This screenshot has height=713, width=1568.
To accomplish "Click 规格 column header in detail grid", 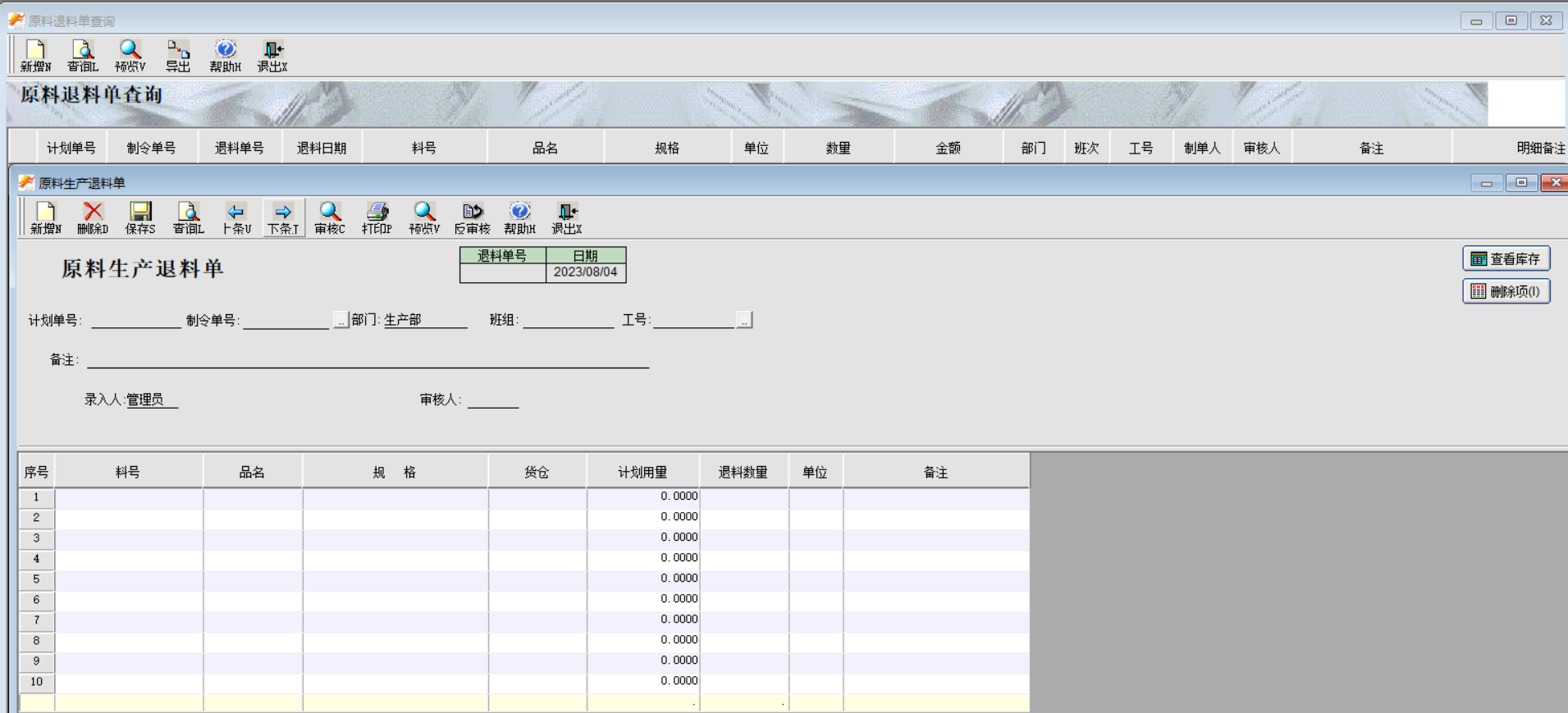I will [x=395, y=472].
